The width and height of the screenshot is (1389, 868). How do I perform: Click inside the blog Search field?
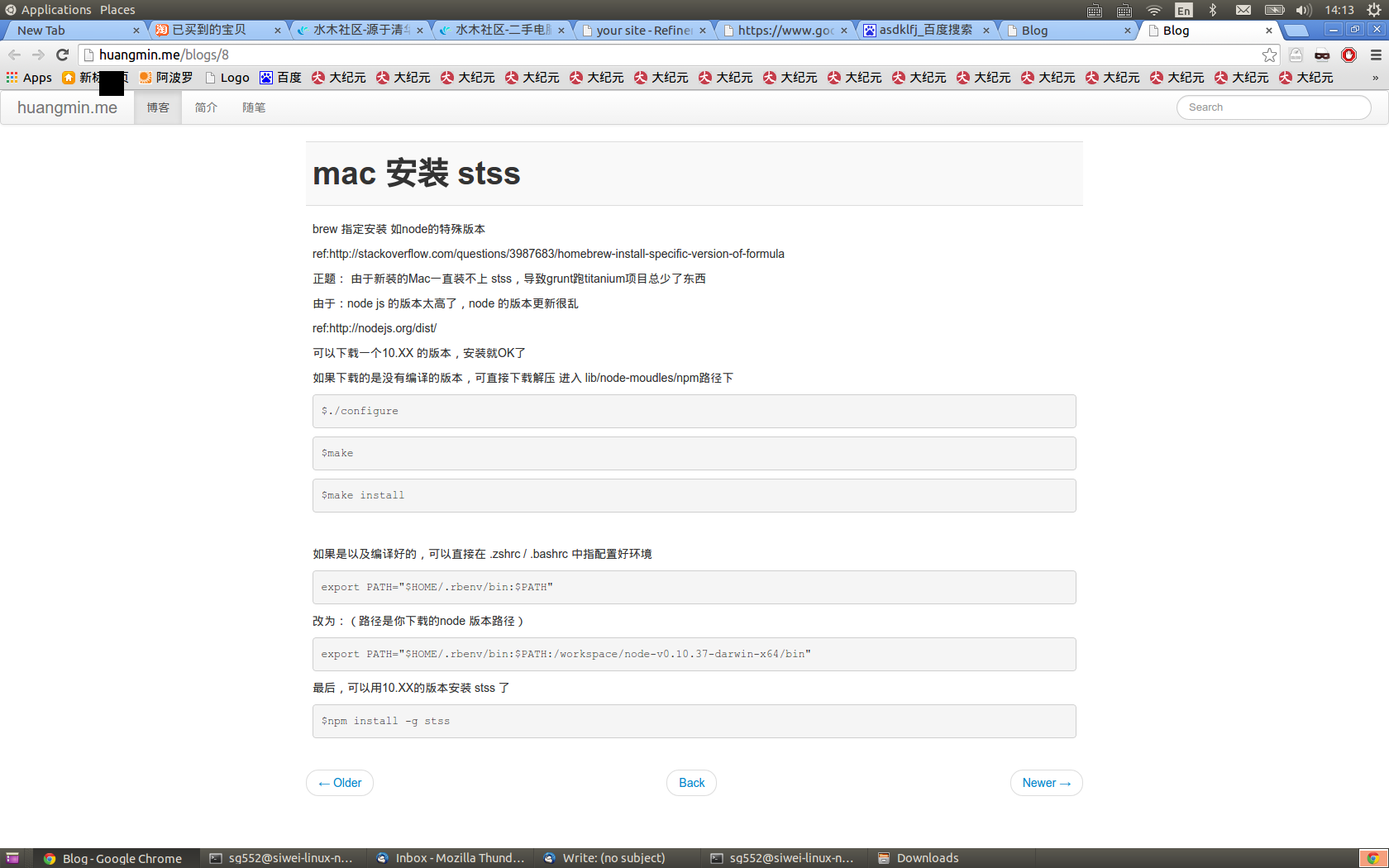coord(1273,107)
